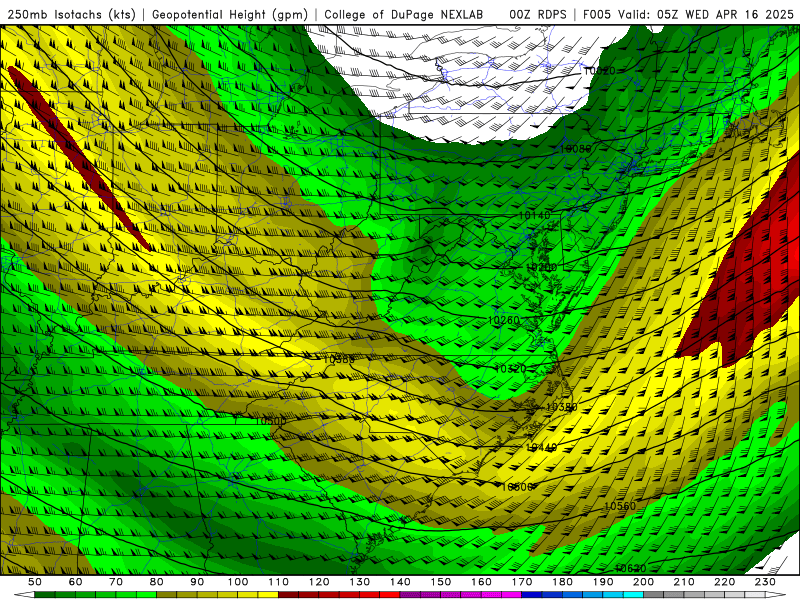The height and width of the screenshot is (600, 800).
Task: Click the 70 value on the color scale
Action: pyautogui.click(x=116, y=582)
